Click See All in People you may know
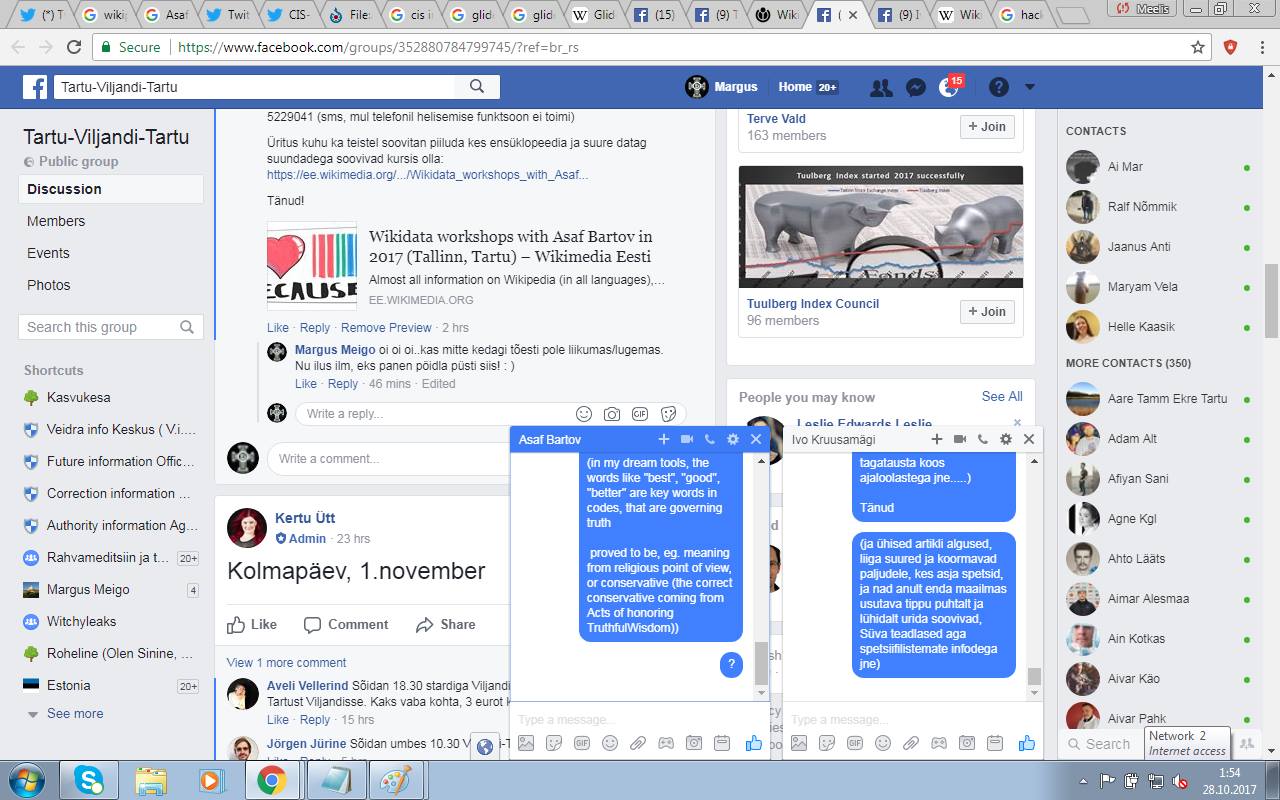Image resolution: width=1280 pixels, height=800 pixels. point(1002,397)
